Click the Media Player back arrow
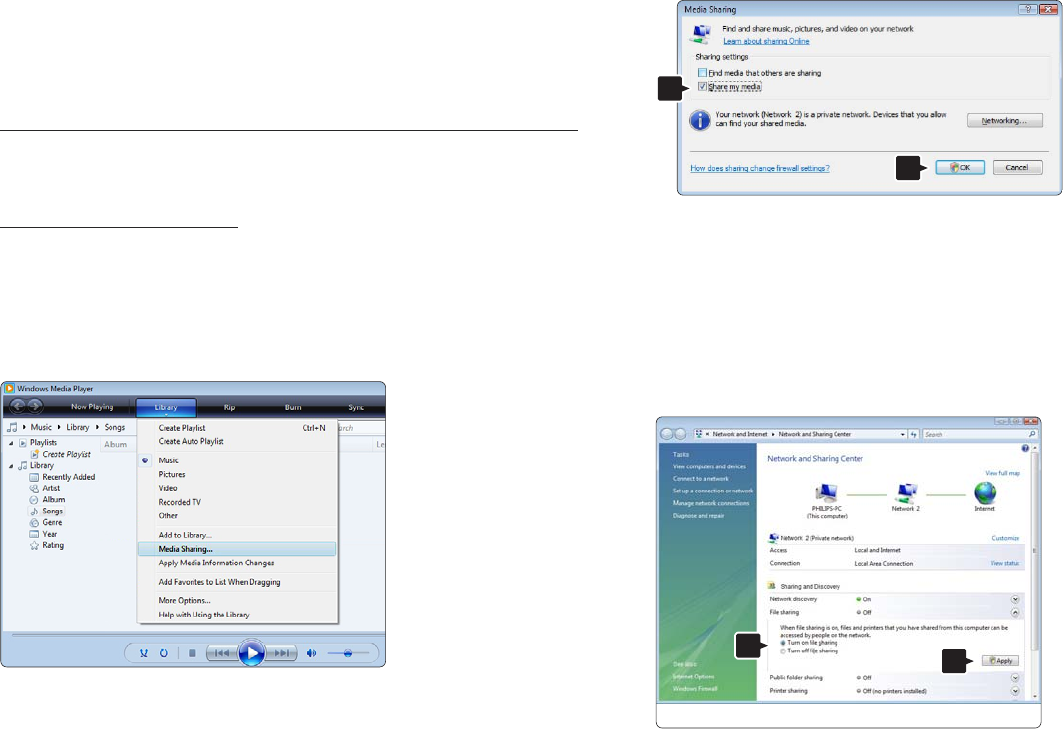 coord(16,406)
